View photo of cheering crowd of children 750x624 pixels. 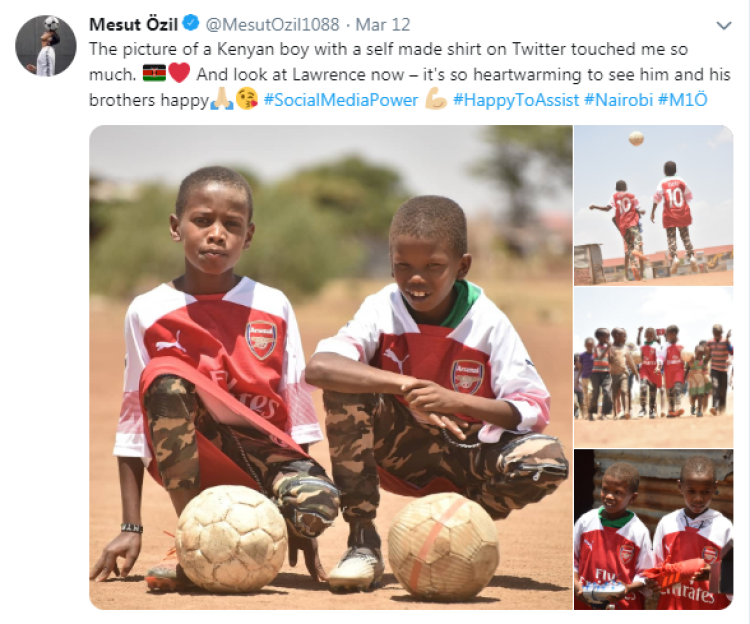click(x=653, y=368)
